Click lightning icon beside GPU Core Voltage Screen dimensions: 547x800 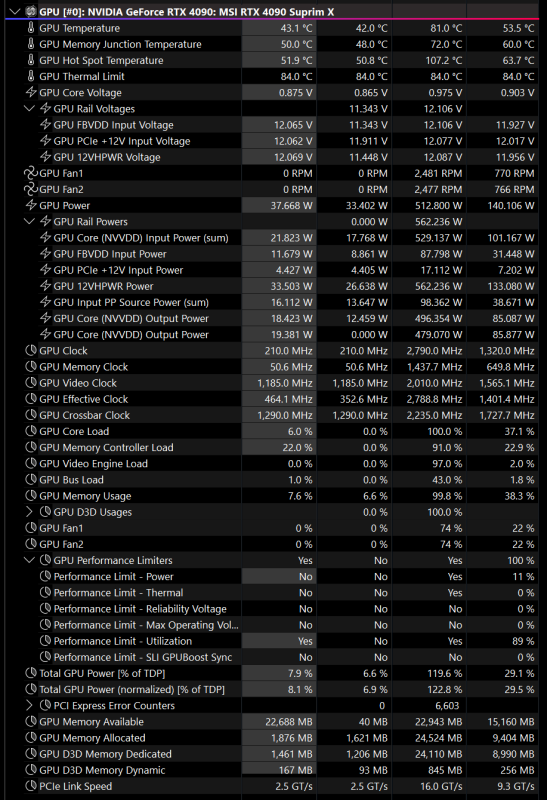point(31,92)
